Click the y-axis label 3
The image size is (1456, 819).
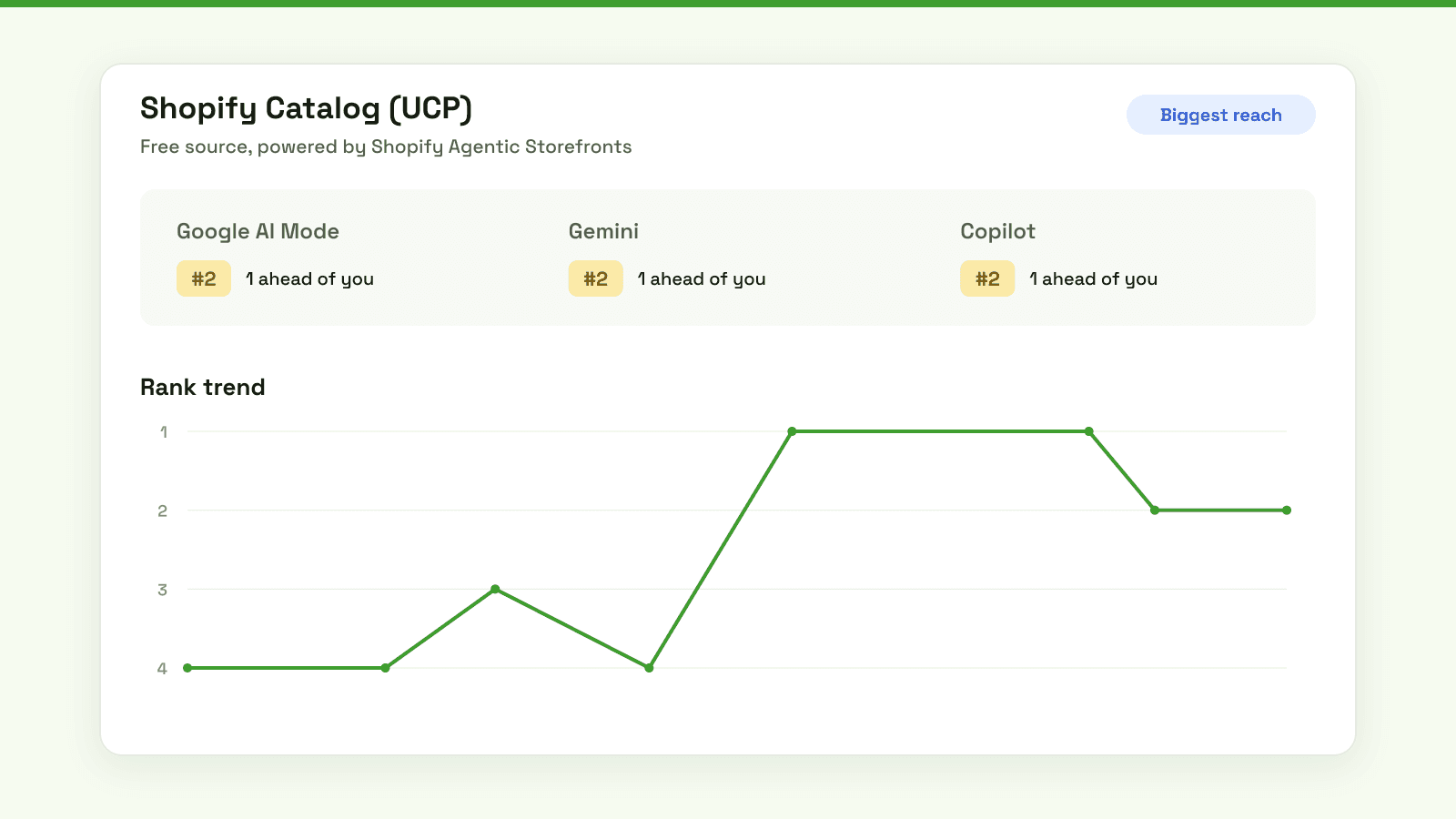click(163, 590)
